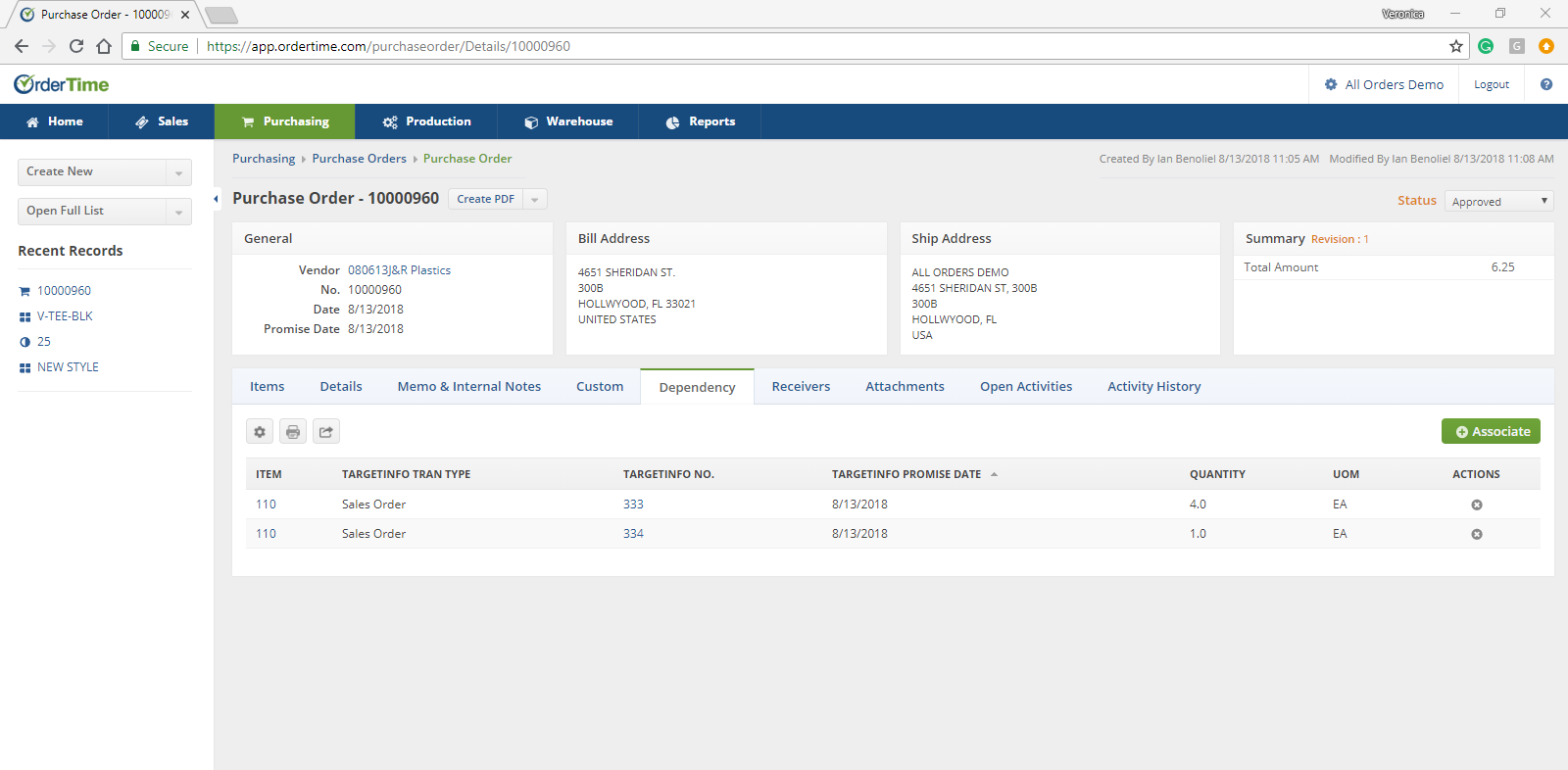
Task: Open recent record 25
Action: 44,342
